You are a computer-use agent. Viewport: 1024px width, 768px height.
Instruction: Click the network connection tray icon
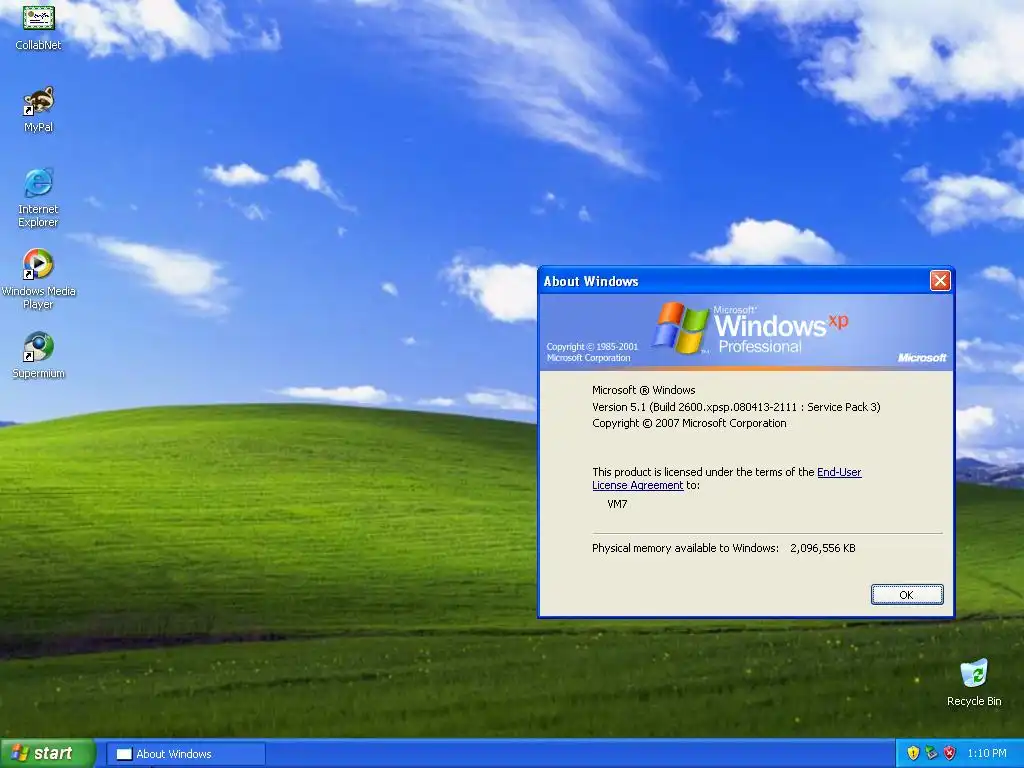pos(931,753)
